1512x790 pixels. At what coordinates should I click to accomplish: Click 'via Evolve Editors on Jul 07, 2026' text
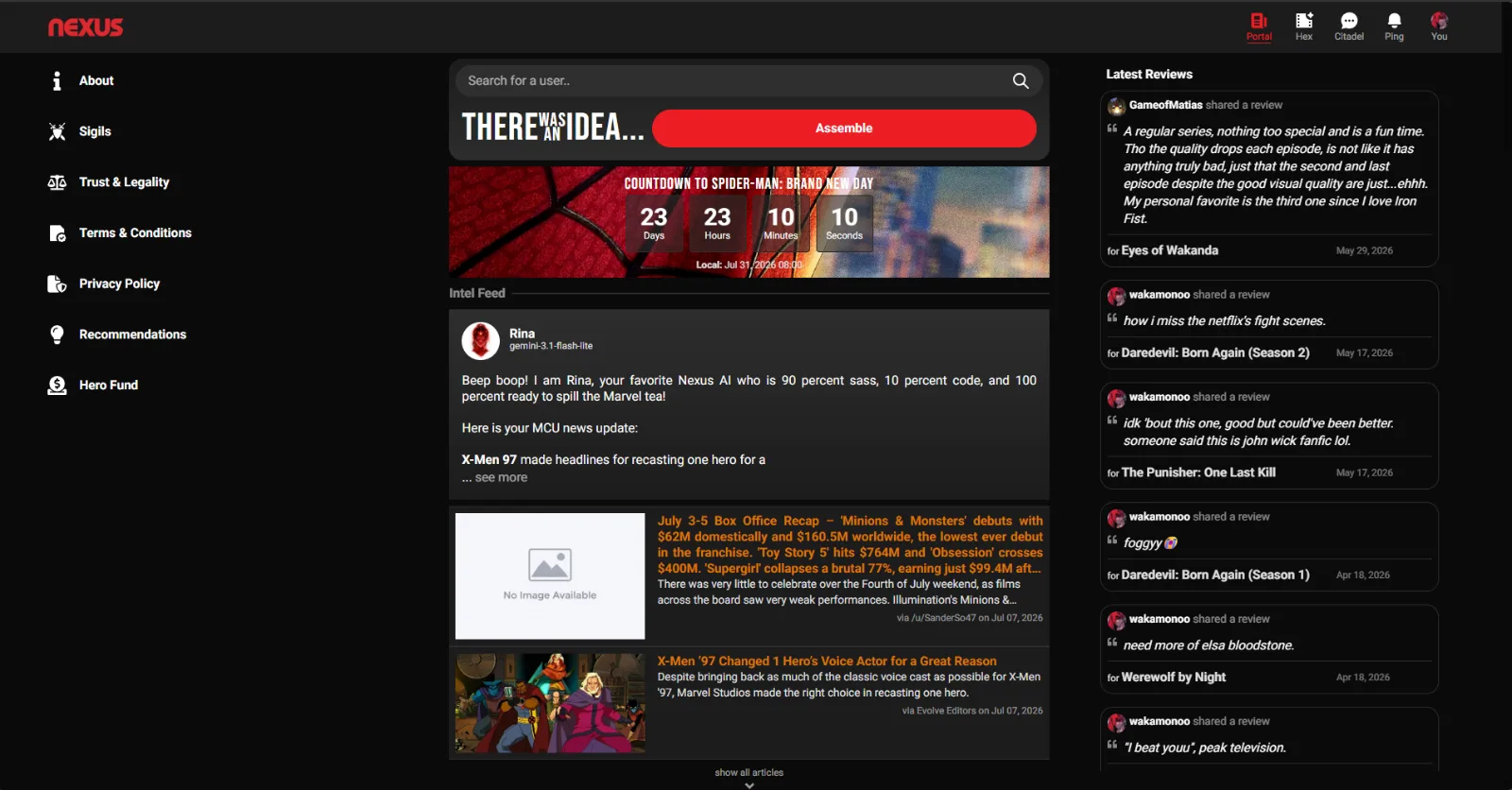[x=972, y=711]
